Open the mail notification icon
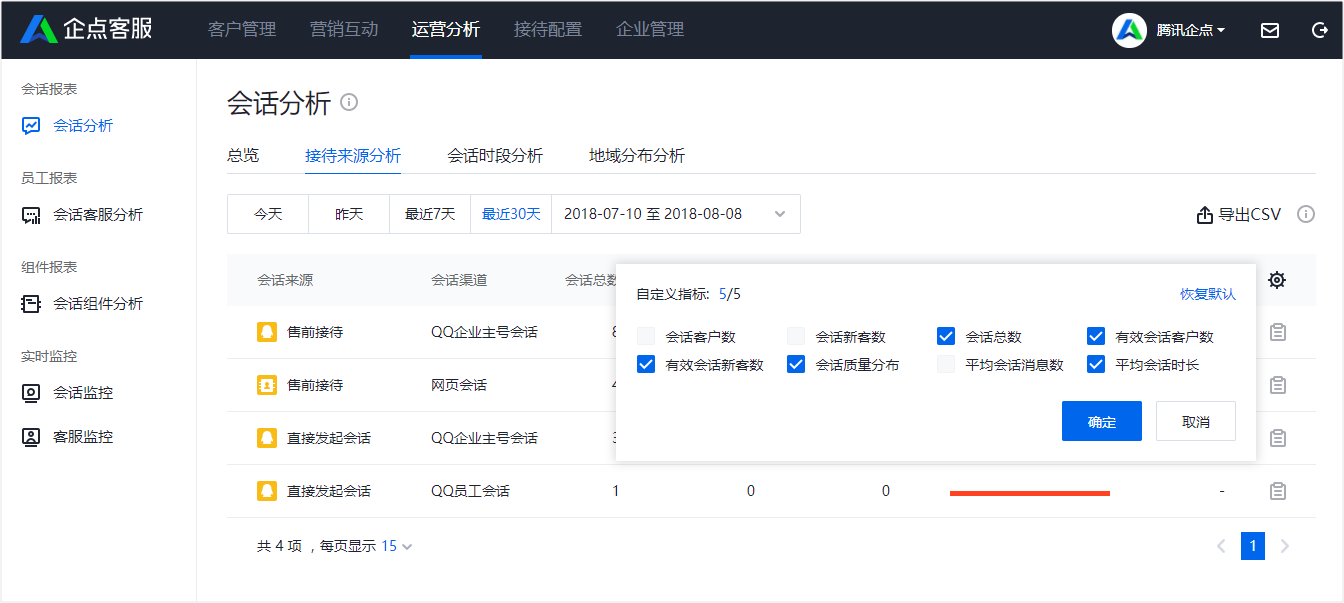Viewport: 1344px width, 603px height. [1270, 30]
